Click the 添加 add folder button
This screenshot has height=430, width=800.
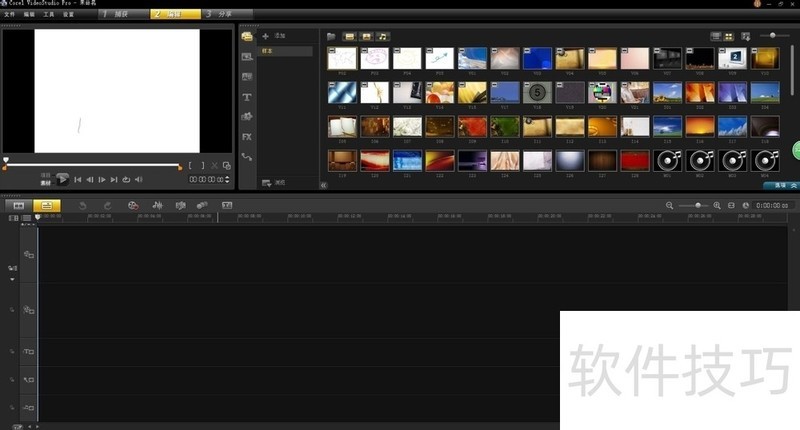(273, 36)
